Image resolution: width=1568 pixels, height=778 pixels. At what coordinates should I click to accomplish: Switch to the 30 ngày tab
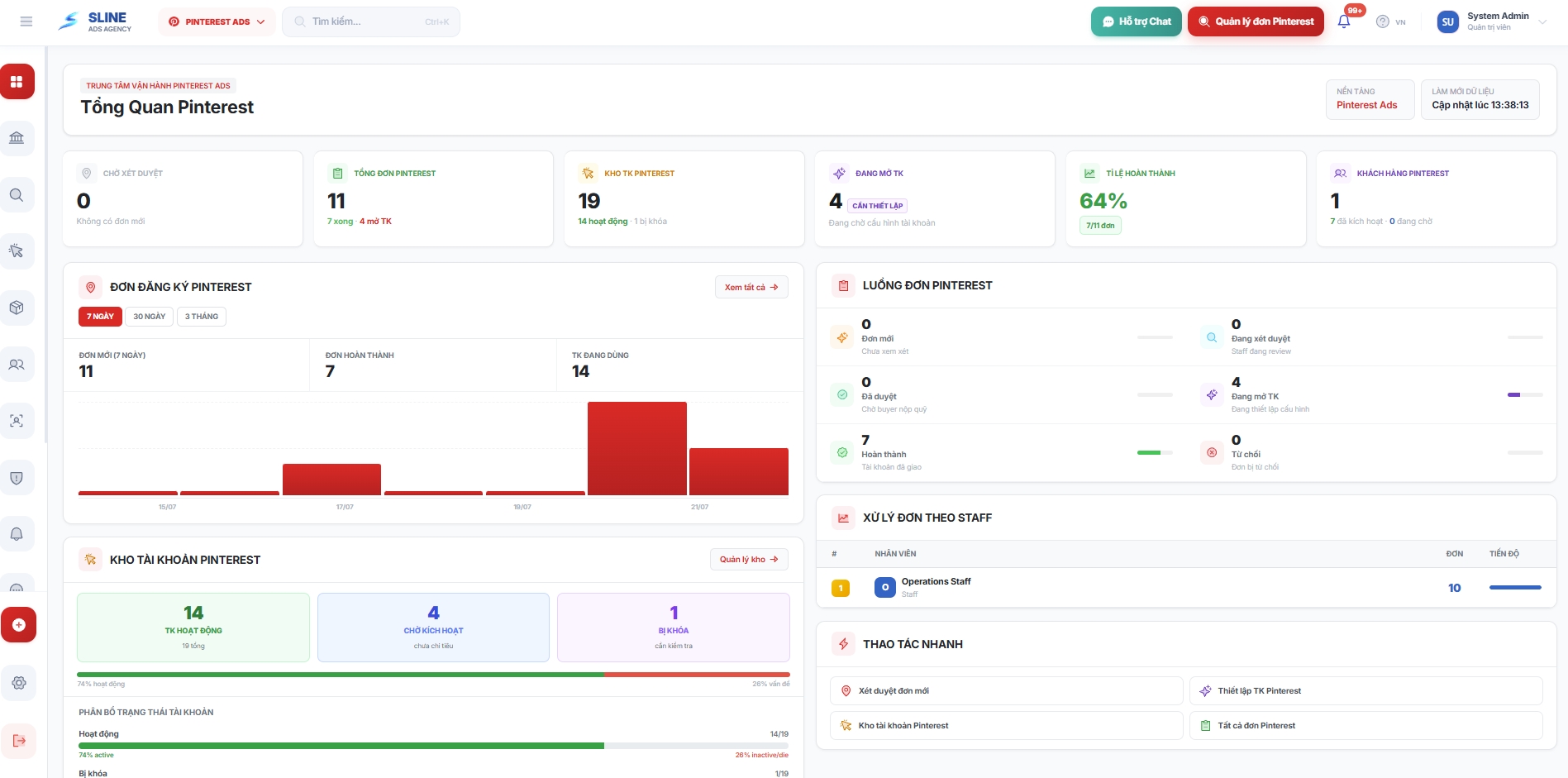150,317
